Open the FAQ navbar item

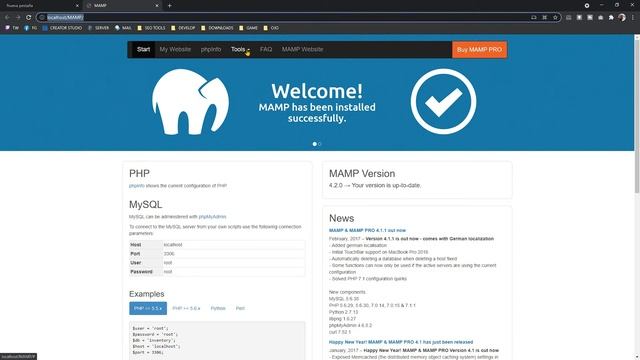coord(266,49)
